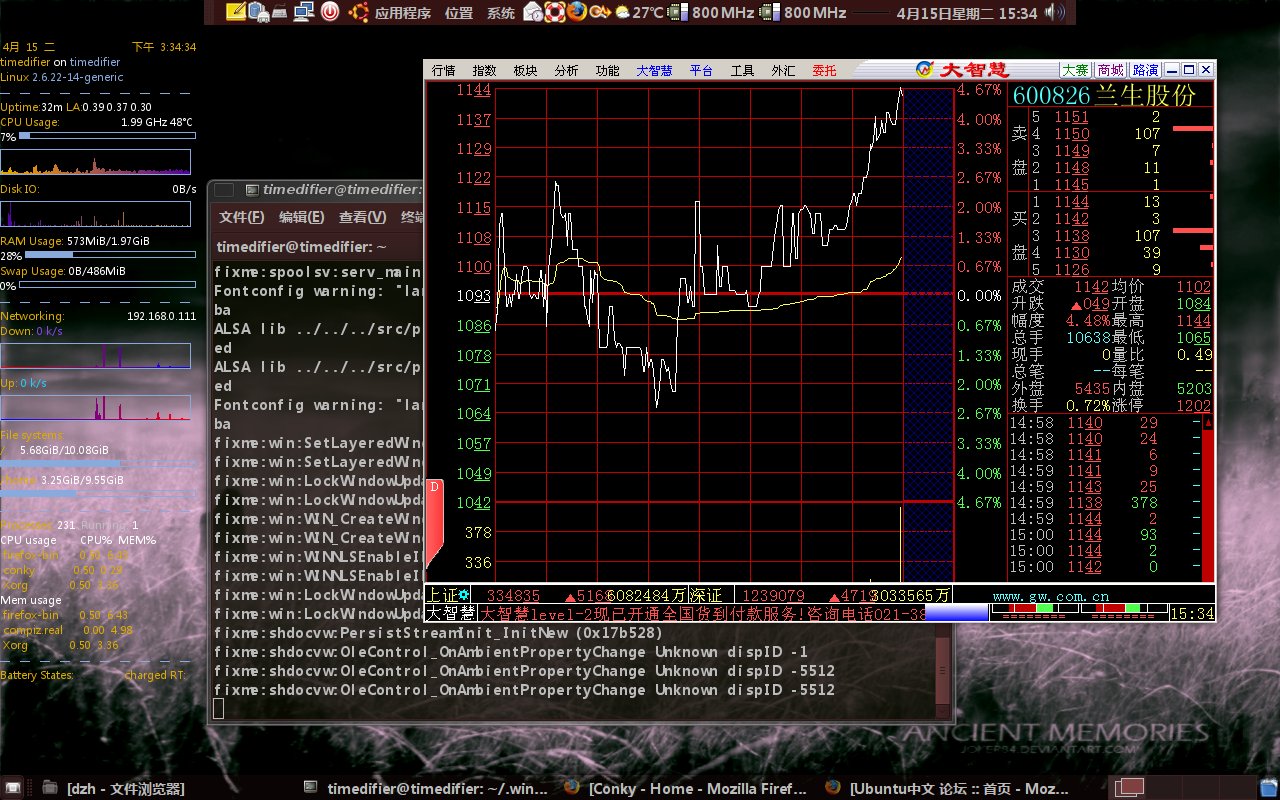Image resolution: width=1280 pixels, height=800 pixels.
Task: Click the stock name 600826 兰生股份
Action: coord(1104,96)
